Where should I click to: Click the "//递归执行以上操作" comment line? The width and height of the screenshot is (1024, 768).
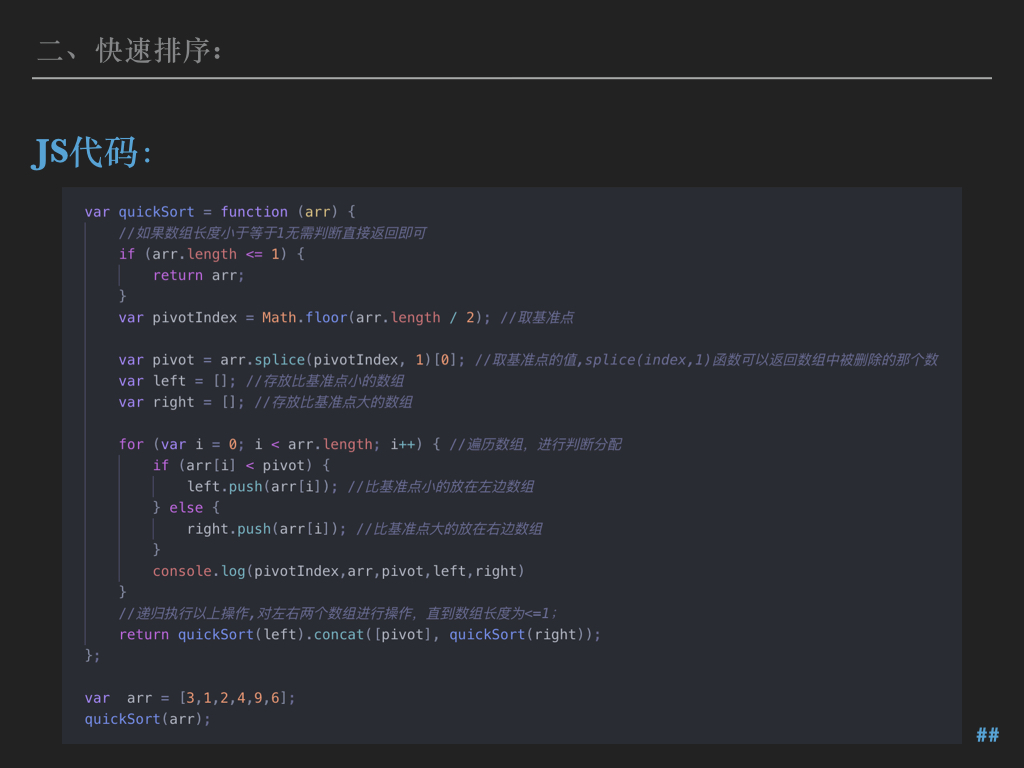pos(338,613)
